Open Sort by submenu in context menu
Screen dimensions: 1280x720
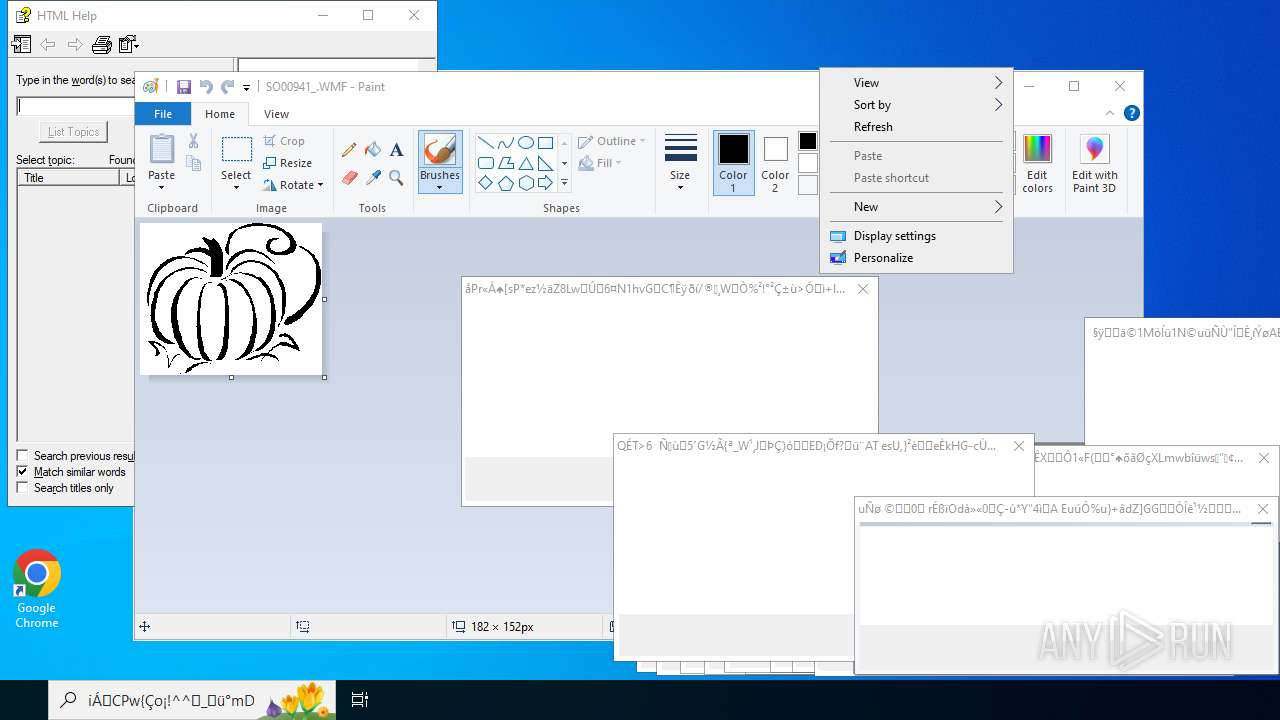916,105
